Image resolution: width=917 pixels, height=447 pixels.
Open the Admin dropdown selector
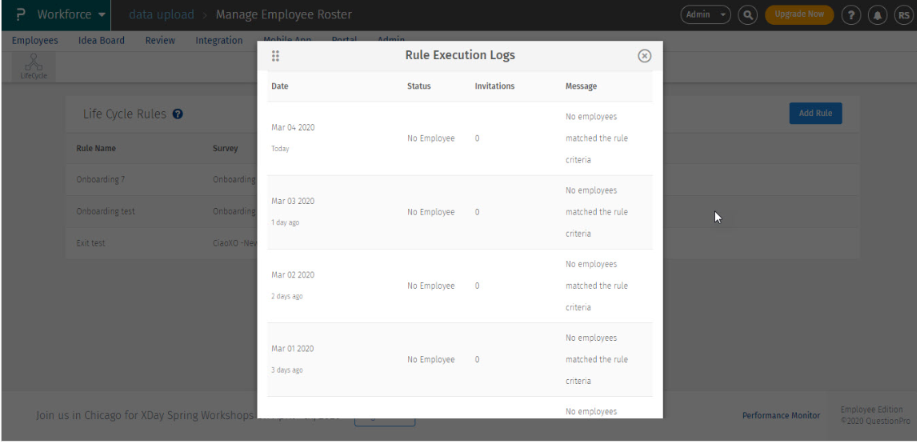click(705, 15)
